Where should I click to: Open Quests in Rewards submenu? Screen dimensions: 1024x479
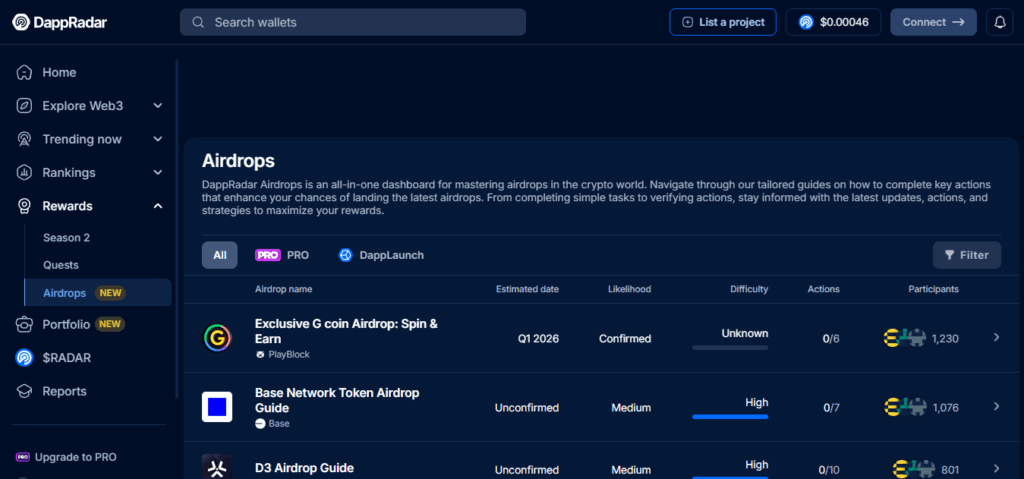point(61,265)
